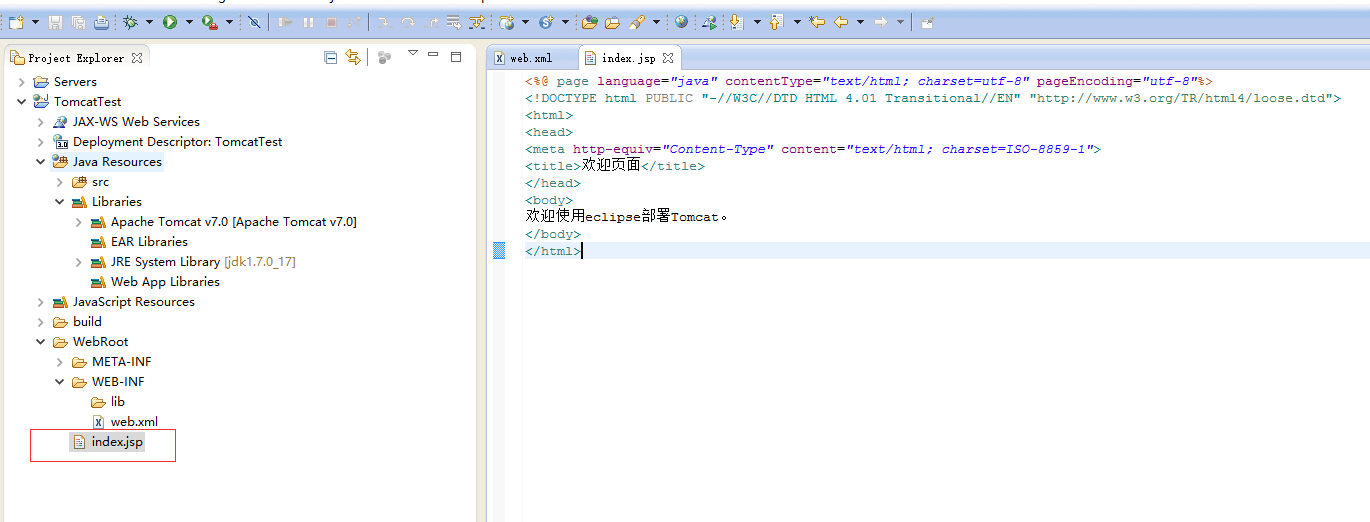Click the Step Return icon
This screenshot has width=1370, height=522.
431,22
